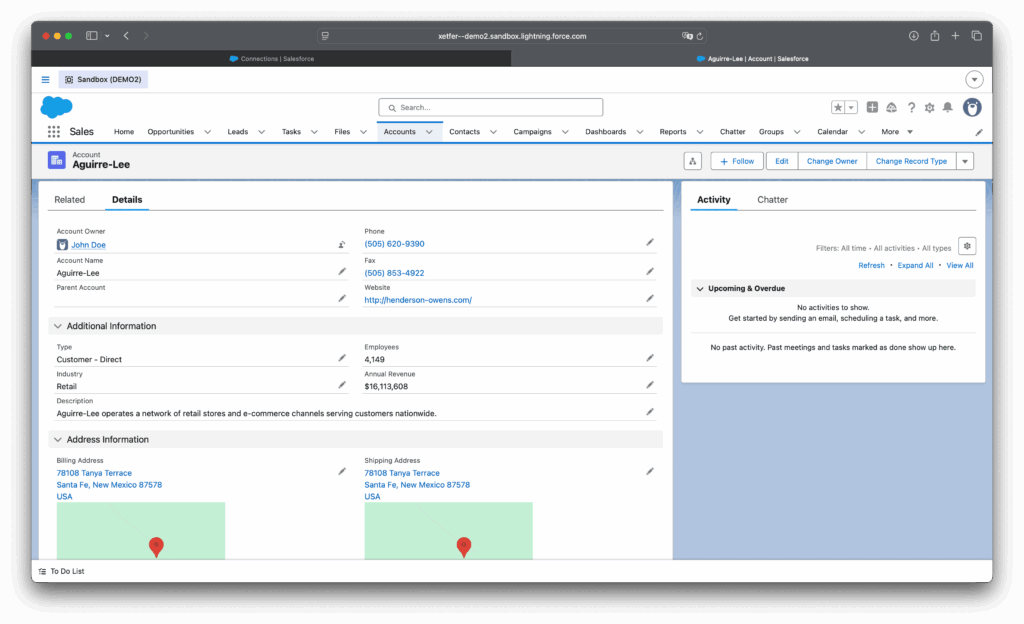The height and width of the screenshot is (624, 1024).
Task: Open the favorites star icon
Action: coord(838,108)
